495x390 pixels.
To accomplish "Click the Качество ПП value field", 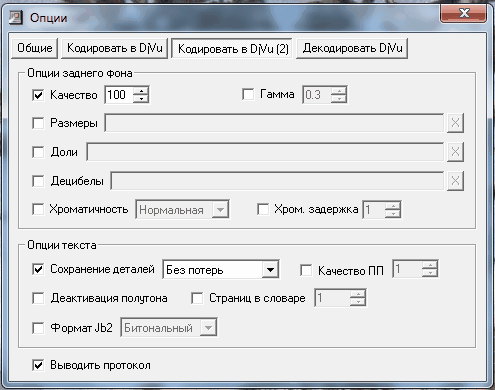I will [x=408, y=269].
